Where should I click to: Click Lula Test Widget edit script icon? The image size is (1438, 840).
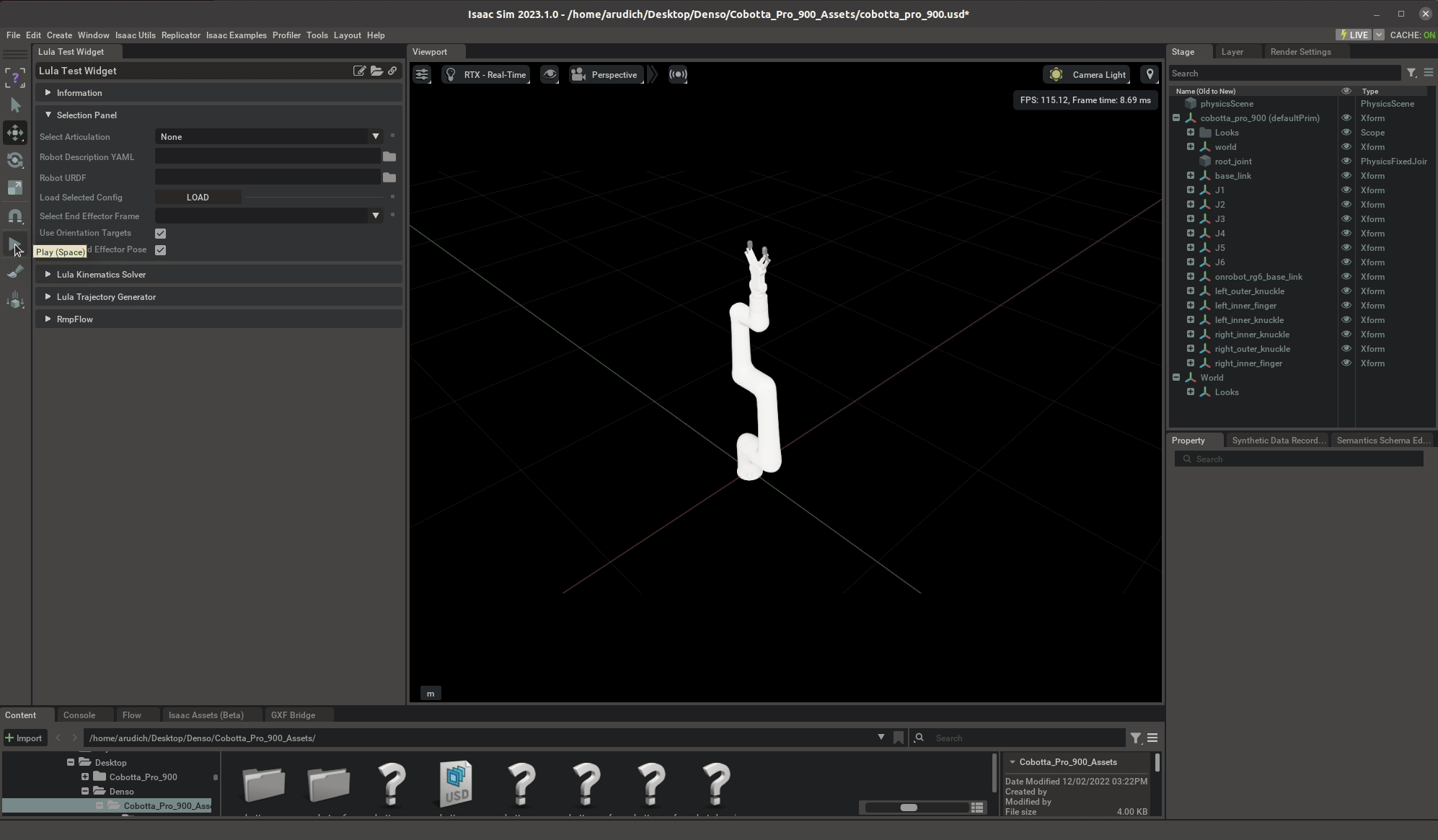click(358, 71)
